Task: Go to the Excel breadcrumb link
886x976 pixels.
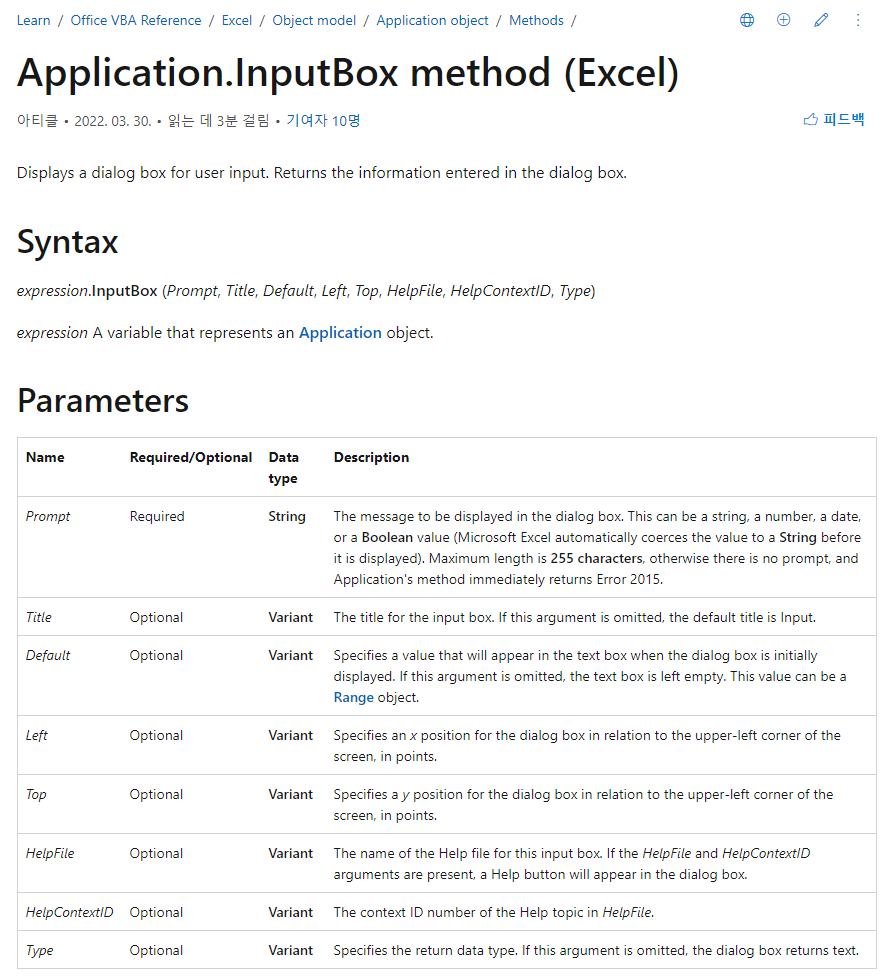Action: tap(237, 20)
